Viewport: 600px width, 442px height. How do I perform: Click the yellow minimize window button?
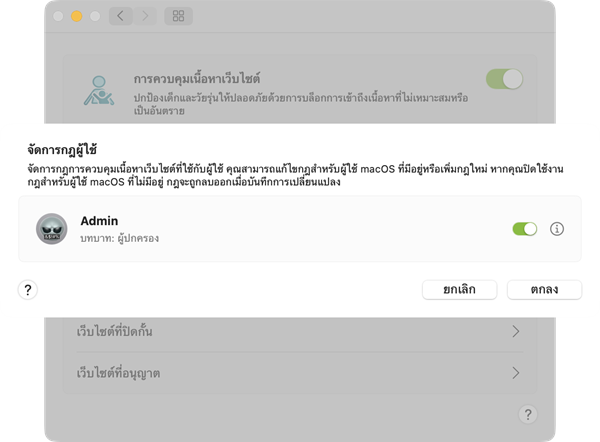click(77, 16)
